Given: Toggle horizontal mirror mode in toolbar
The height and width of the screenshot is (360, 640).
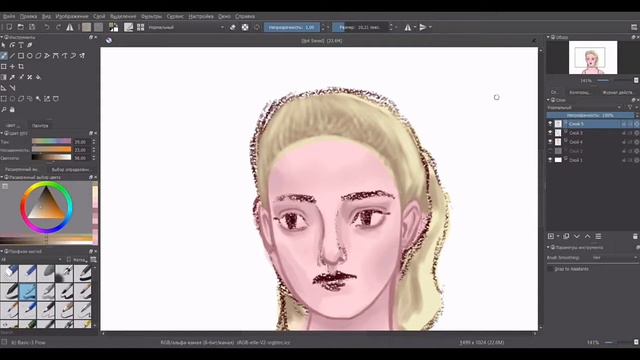Looking at the screenshot, I should coord(408,27).
